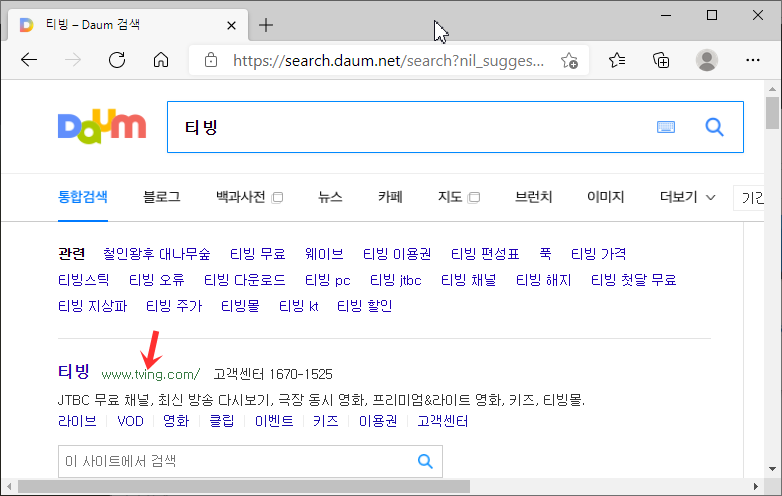This screenshot has width=782, height=496.
Task: Click the Daum logo
Action: coord(102,127)
